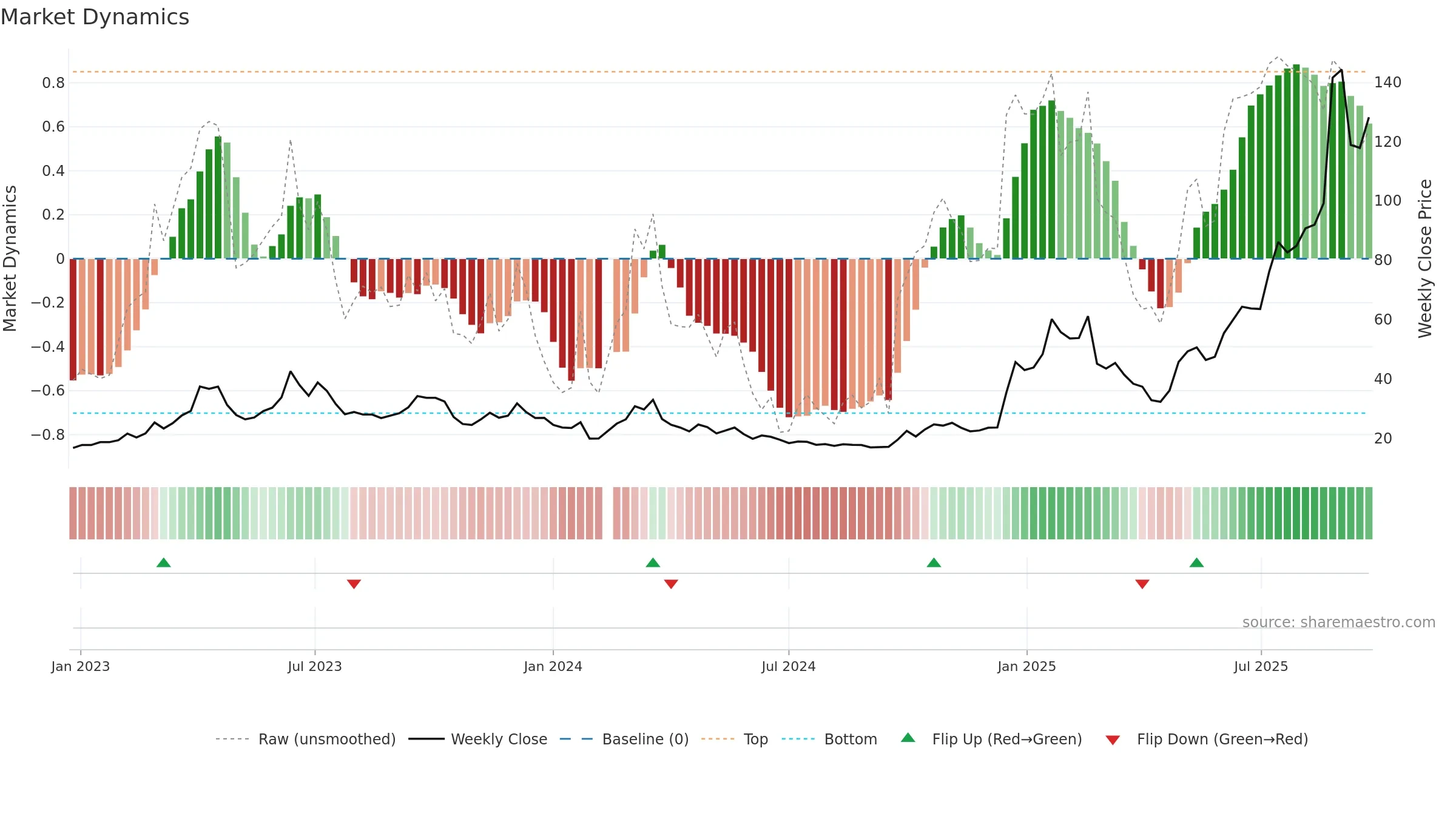1456x819 pixels.
Task: Click the green Flip Up legend triangle icon
Action: coord(908,738)
